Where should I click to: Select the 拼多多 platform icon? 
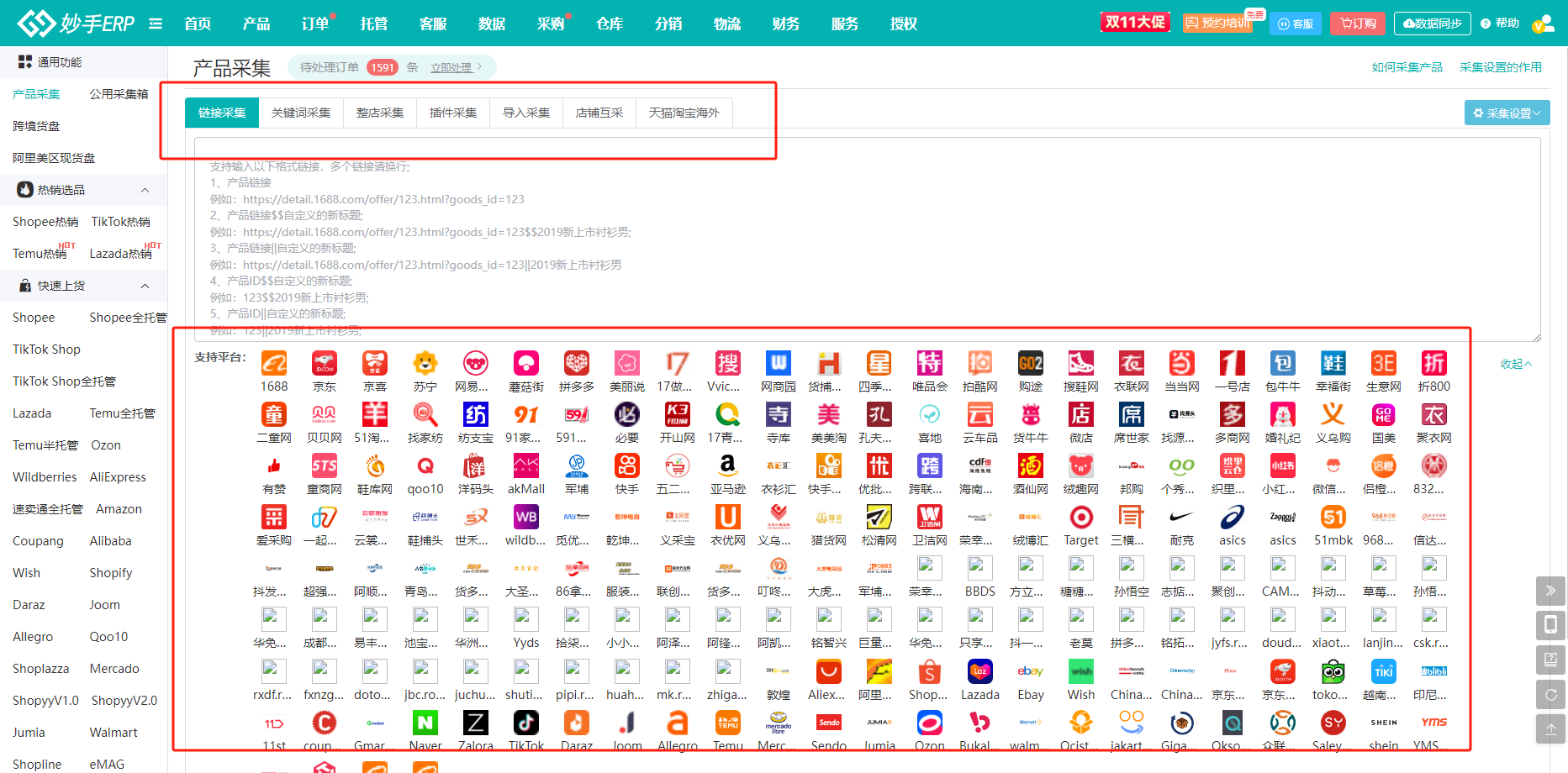point(577,364)
